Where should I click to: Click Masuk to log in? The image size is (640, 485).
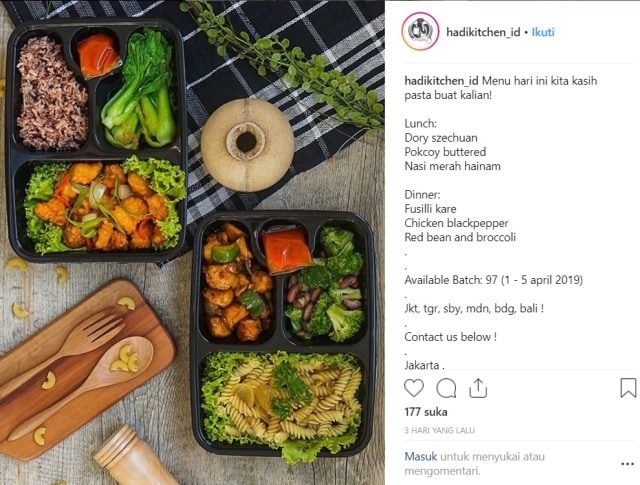click(x=420, y=456)
